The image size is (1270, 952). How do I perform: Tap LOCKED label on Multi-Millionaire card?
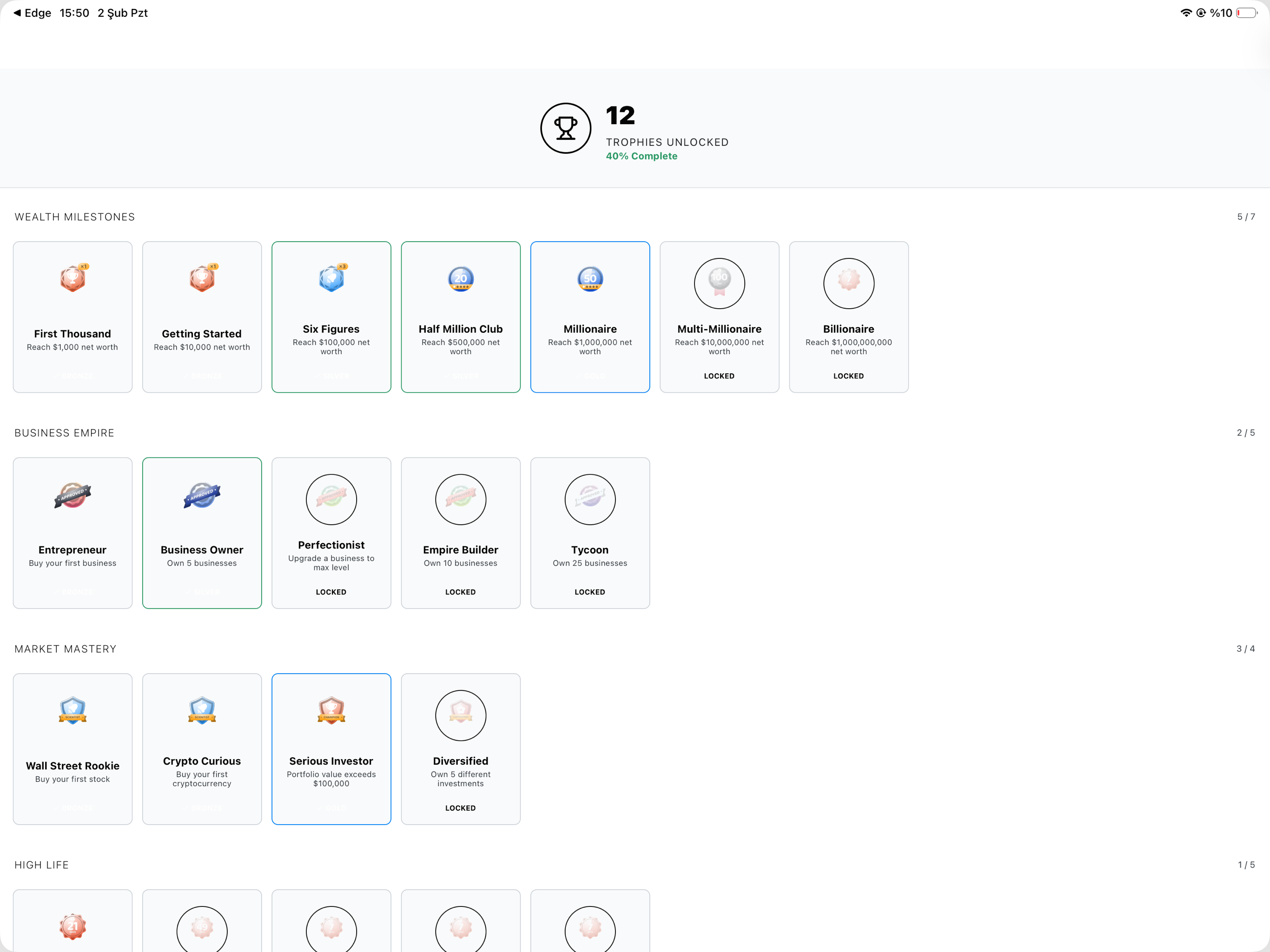pos(720,376)
